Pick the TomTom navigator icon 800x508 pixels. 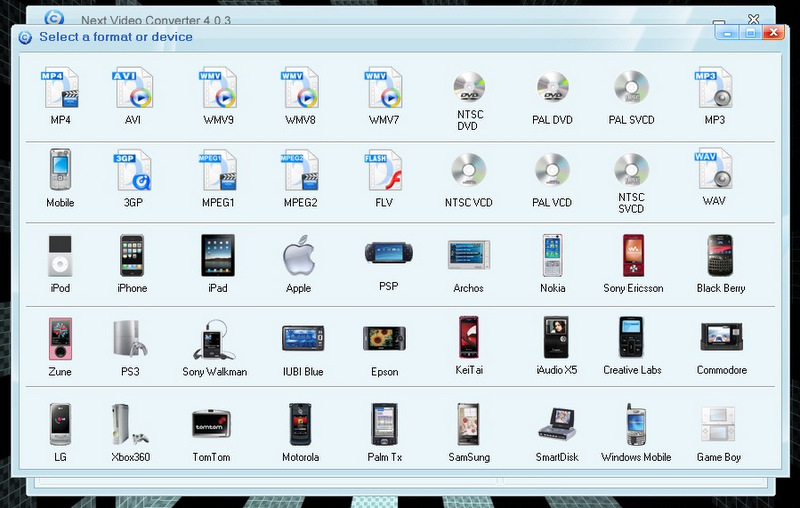click(211, 423)
